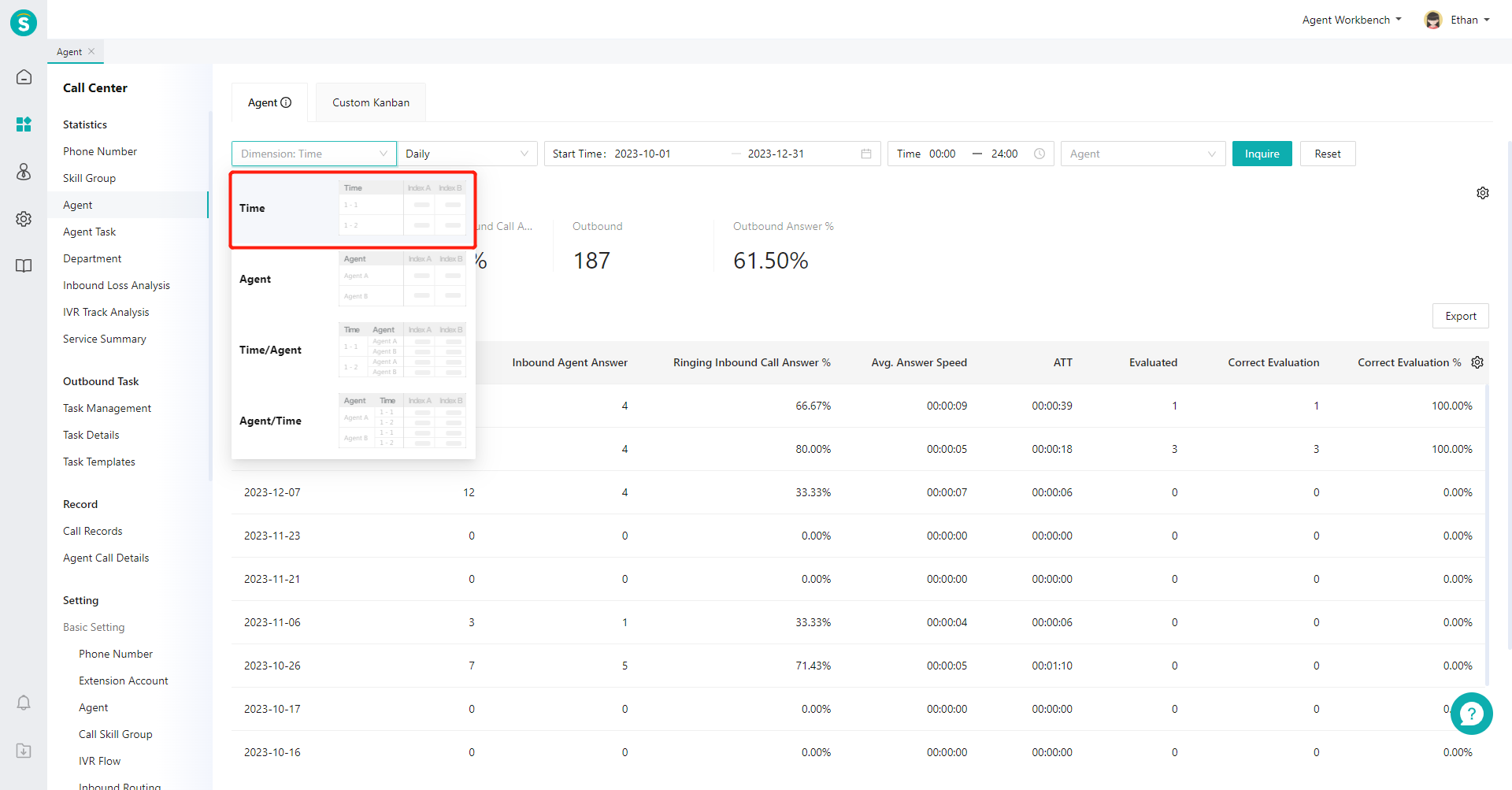Open Skill Group in sidebar
This screenshot has width=1512, height=790.
click(x=89, y=178)
